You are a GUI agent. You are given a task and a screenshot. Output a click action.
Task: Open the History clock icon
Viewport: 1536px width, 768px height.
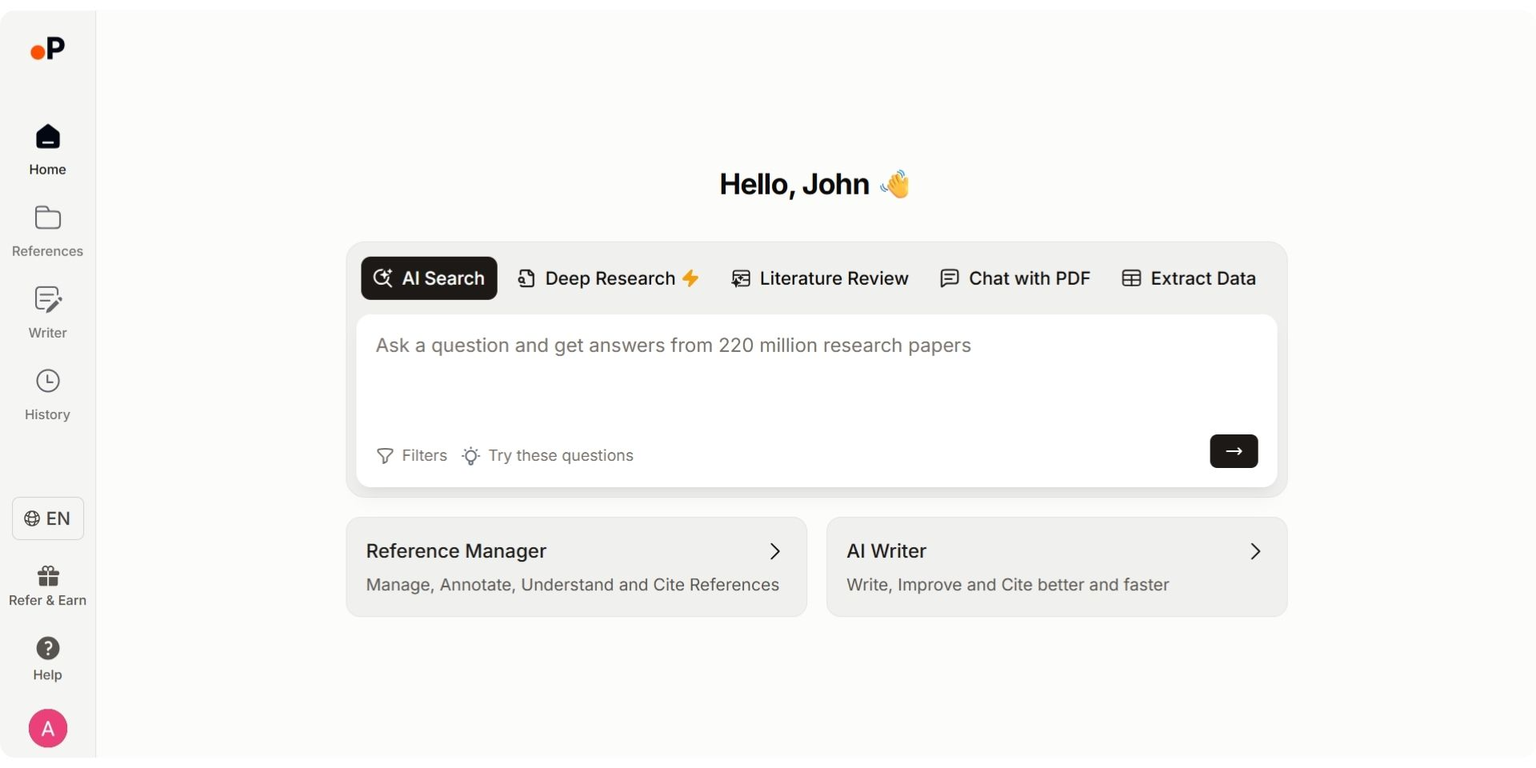(47, 381)
